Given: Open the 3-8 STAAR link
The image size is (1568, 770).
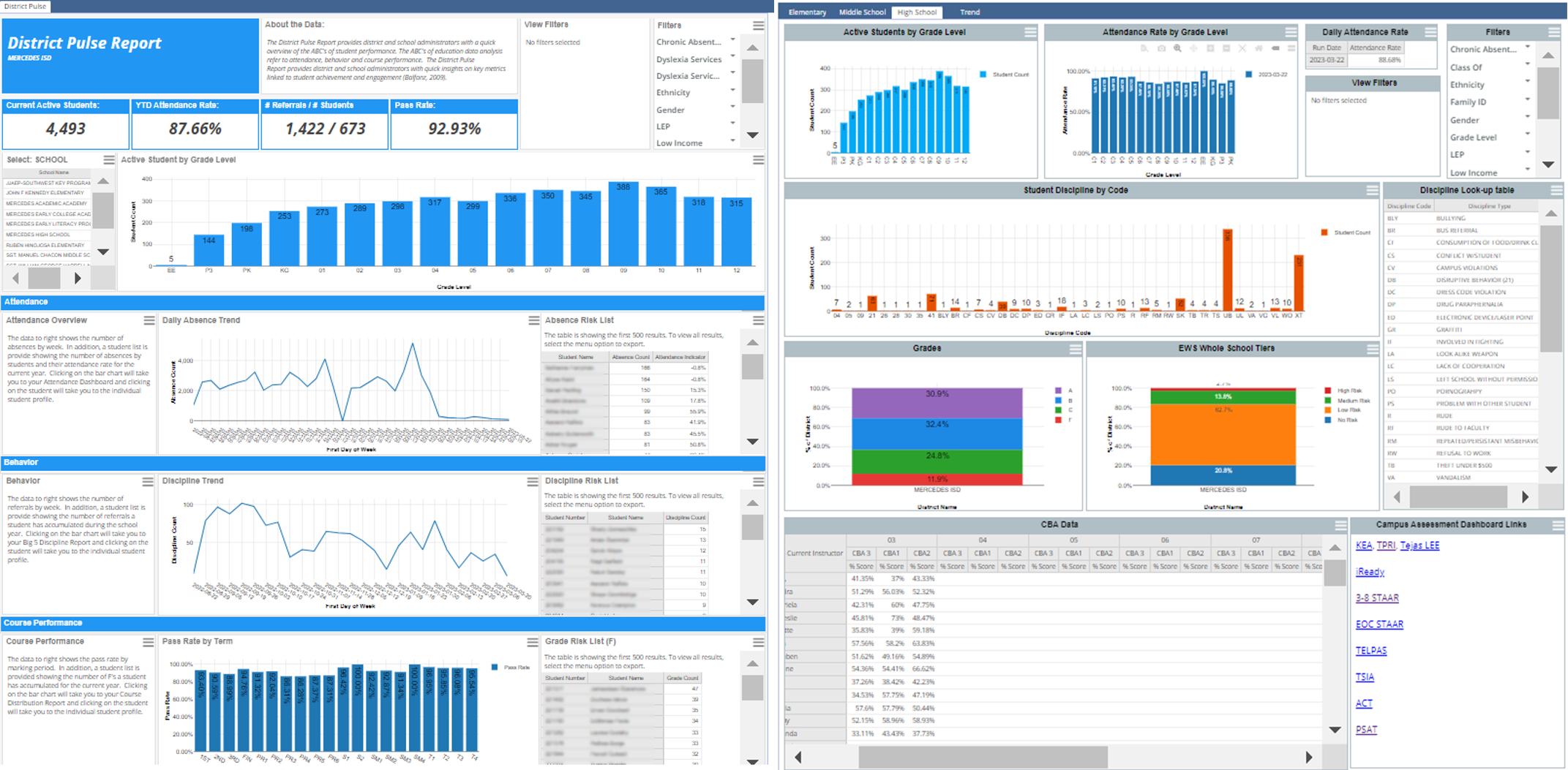Looking at the screenshot, I should pyautogui.click(x=1377, y=598).
